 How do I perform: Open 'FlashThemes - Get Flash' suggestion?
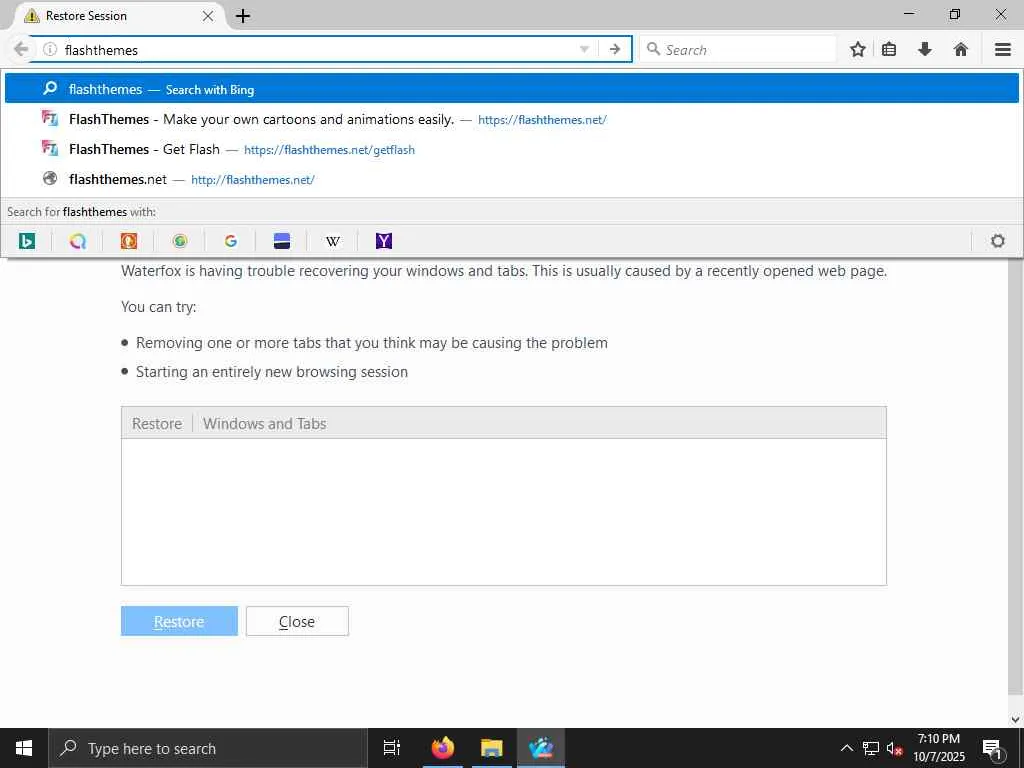tap(511, 149)
